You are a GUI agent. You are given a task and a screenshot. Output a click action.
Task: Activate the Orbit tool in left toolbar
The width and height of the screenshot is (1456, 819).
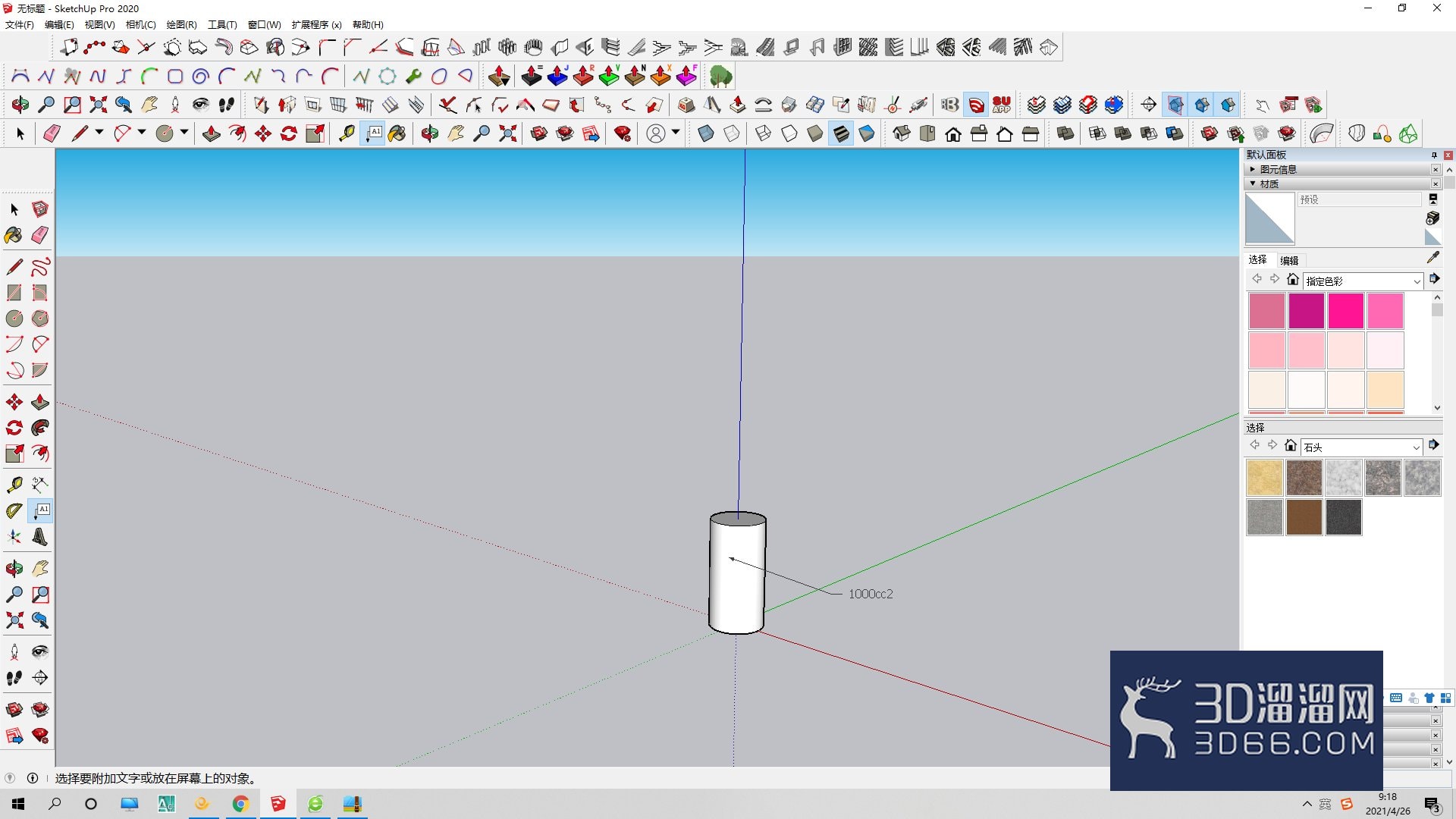pyautogui.click(x=14, y=569)
